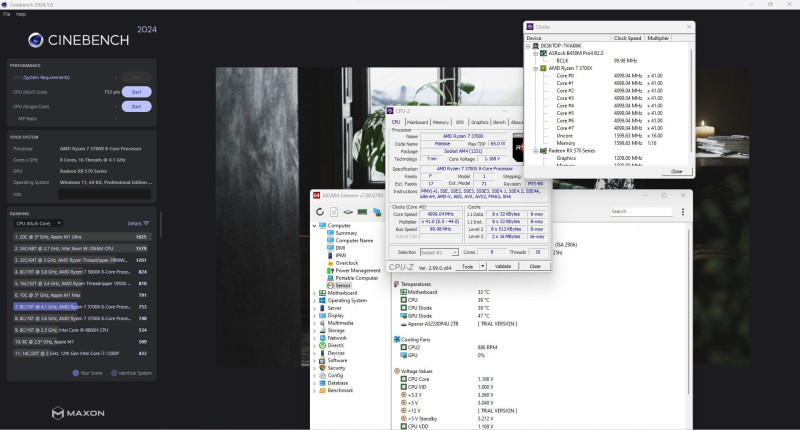This screenshot has height=430, width=800.
Task: Expand the Benchmark node in AIDA64
Action: point(314,390)
